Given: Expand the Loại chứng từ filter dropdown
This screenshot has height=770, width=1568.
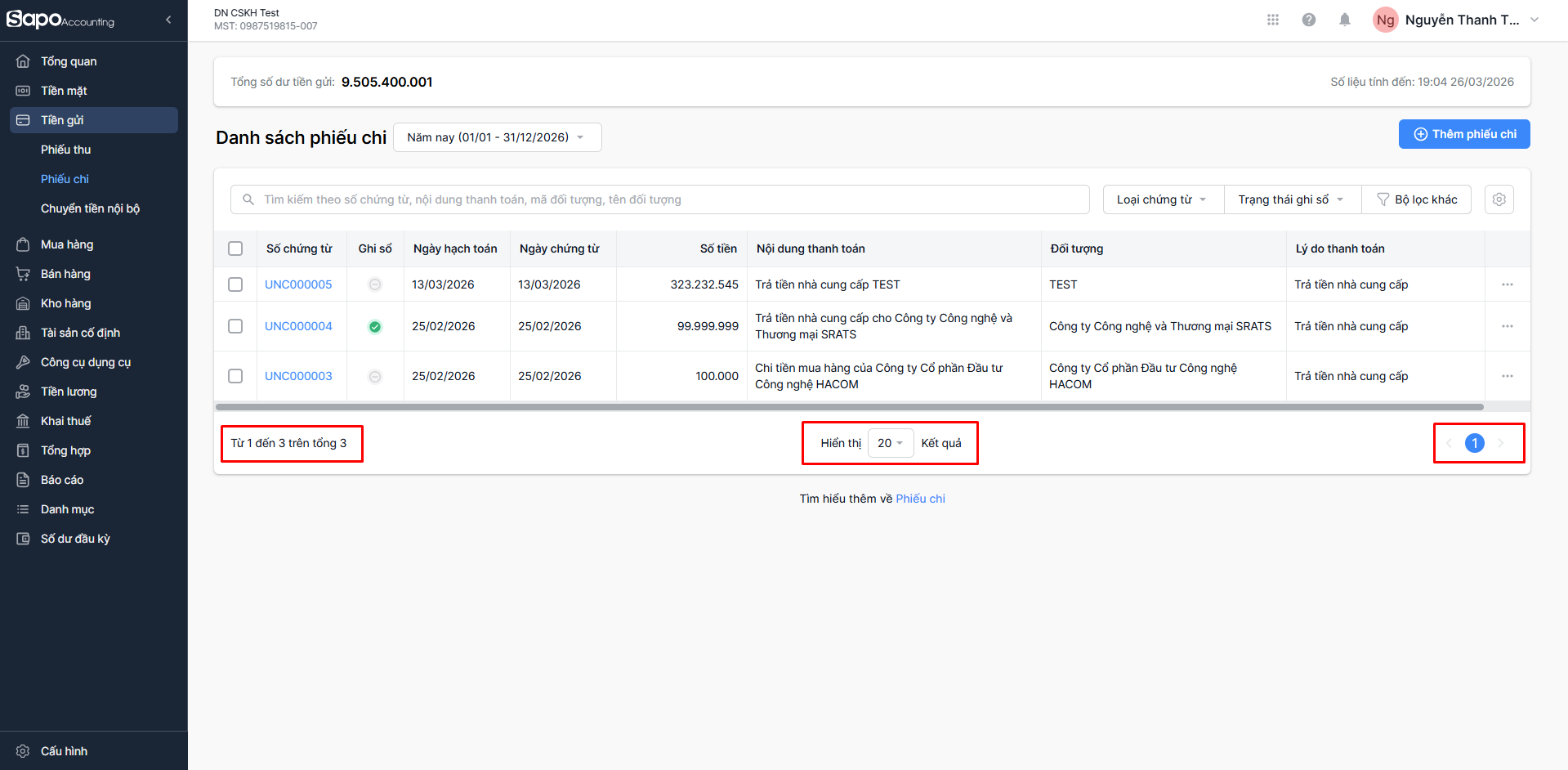Looking at the screenshot, I should tap(1161, 199).
